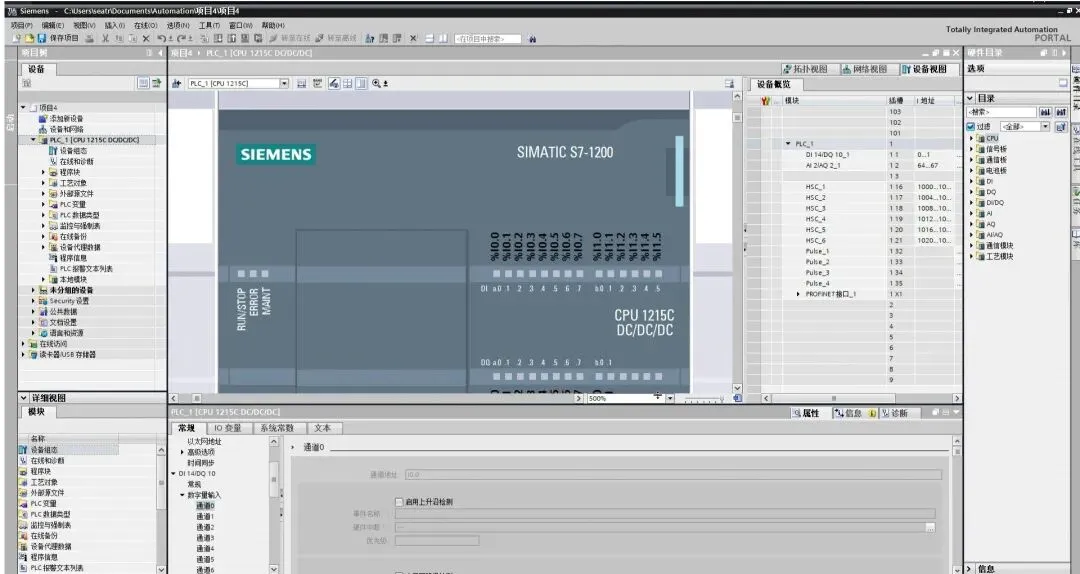The width and height of the screenshot is (1080, 574).
Task: Click the hardware catalog 搜索 search field
Action: [x=1001, y=112]
